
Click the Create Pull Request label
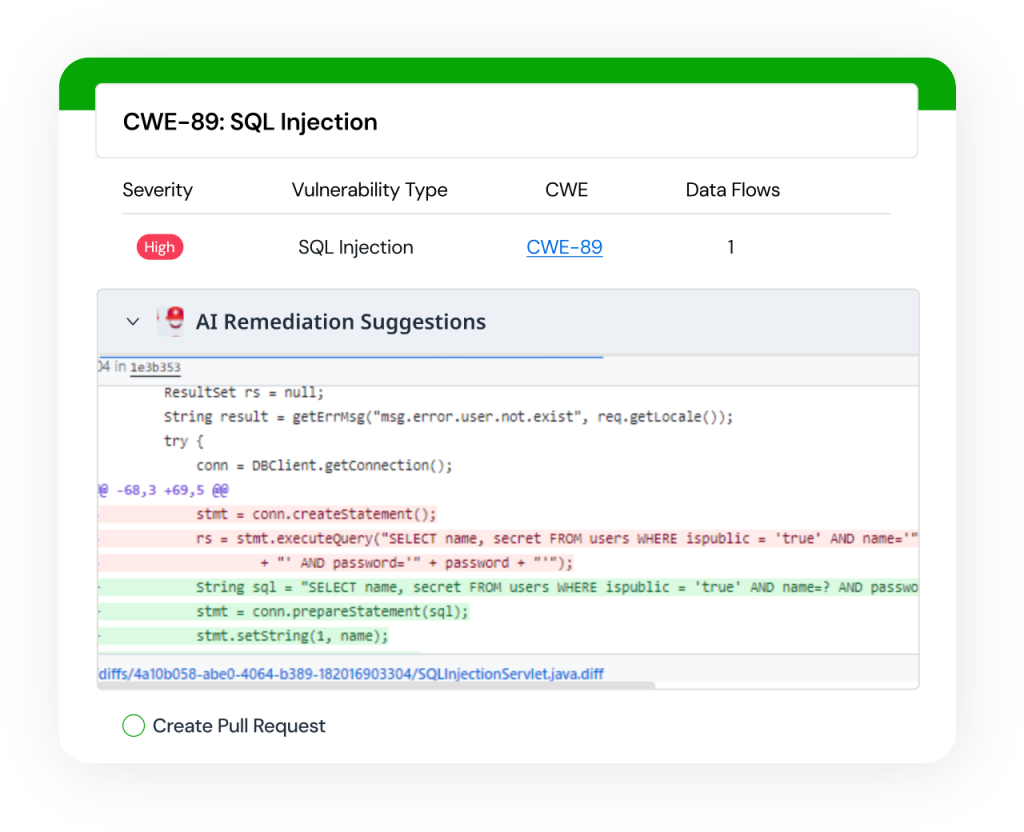coord(239,726)
